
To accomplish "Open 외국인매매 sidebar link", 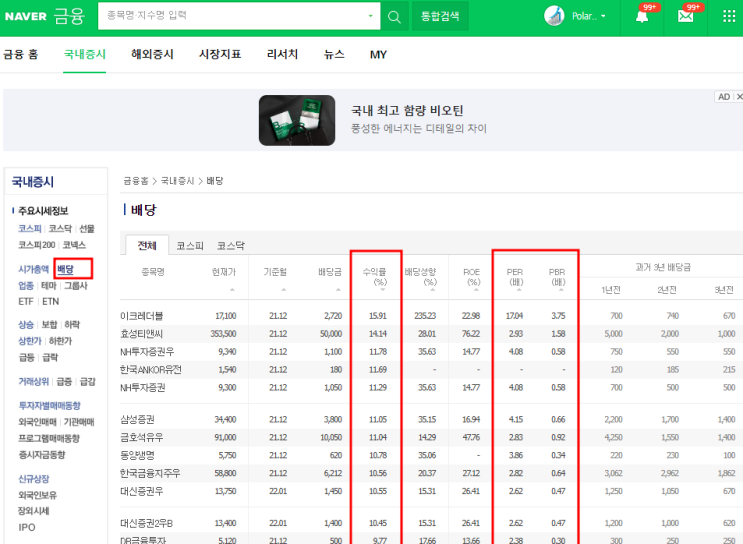I will pos(37,422).
